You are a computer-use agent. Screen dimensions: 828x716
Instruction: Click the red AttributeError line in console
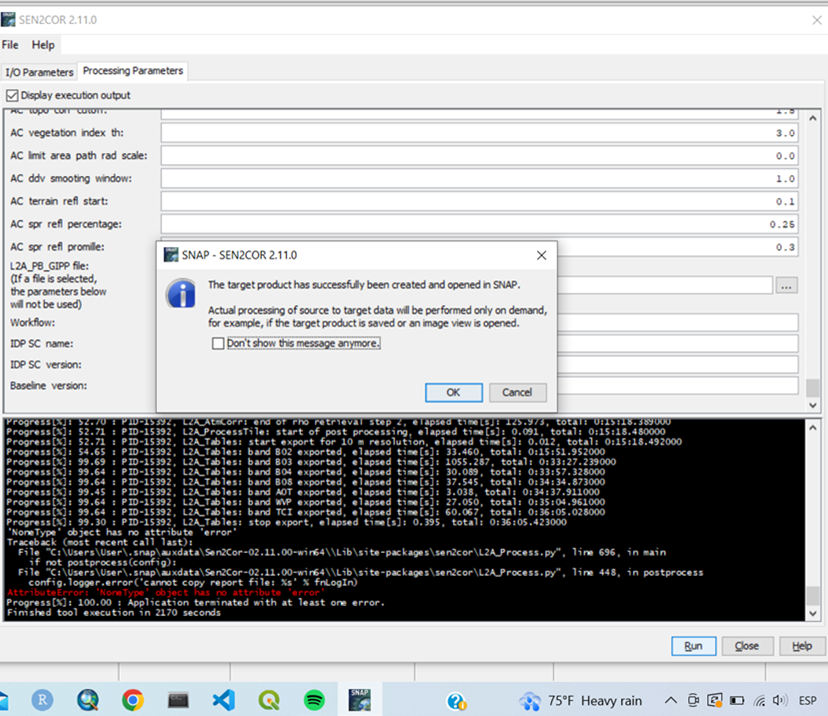point(164,592)
